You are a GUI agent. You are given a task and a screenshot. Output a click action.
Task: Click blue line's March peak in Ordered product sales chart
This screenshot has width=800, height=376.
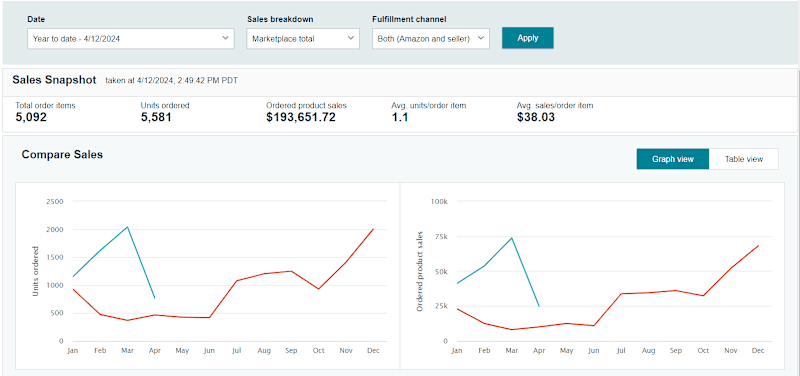click(x=512, y=238)
